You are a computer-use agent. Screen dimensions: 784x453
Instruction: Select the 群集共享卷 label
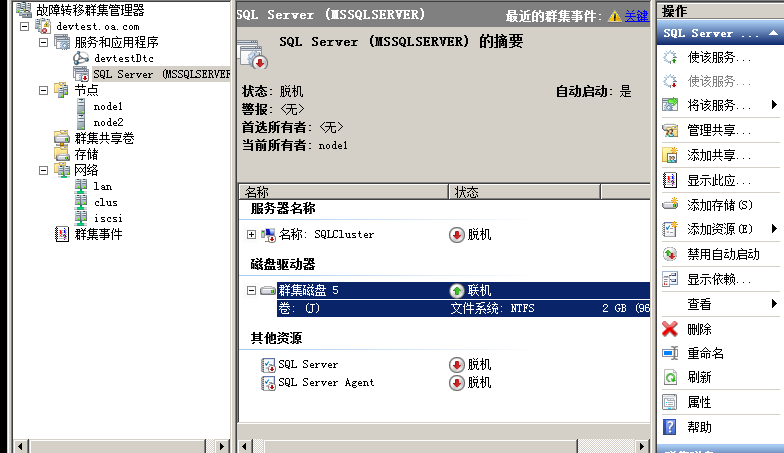click(104, 138)
